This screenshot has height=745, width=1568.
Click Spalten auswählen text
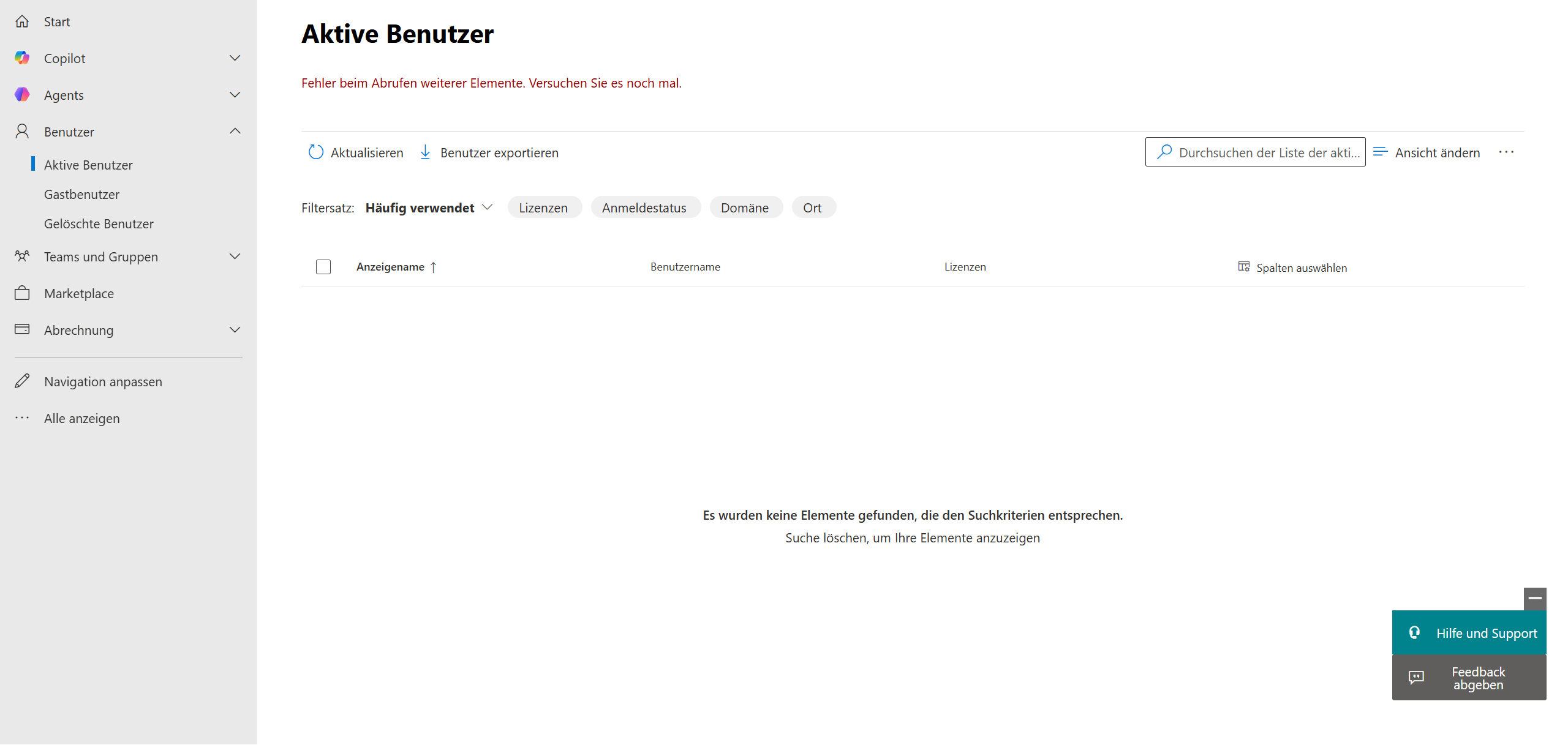pos(1302,268)
